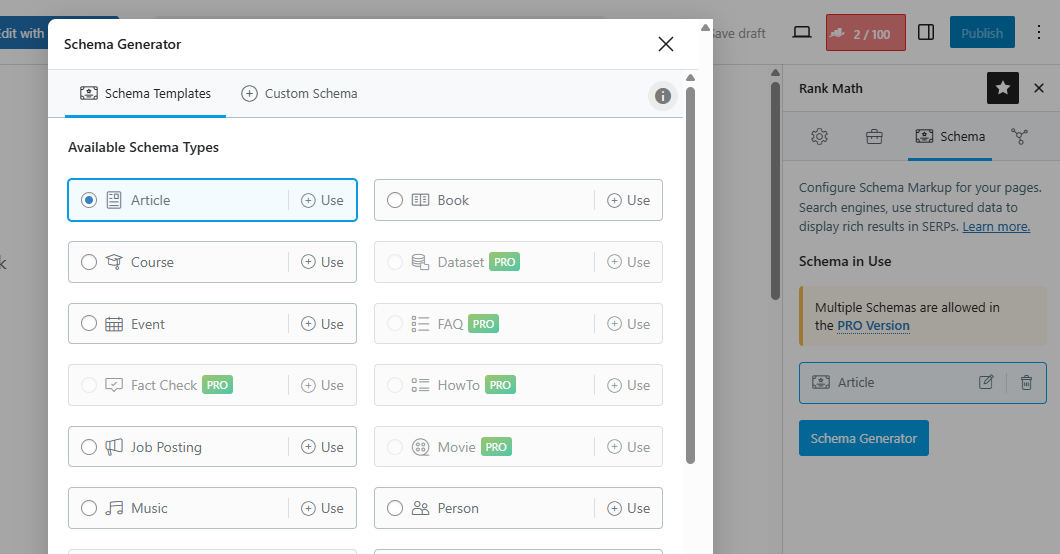Select the Event schema radio button
The width and height of the screenshot is (1060, 554).
point(89,324)
